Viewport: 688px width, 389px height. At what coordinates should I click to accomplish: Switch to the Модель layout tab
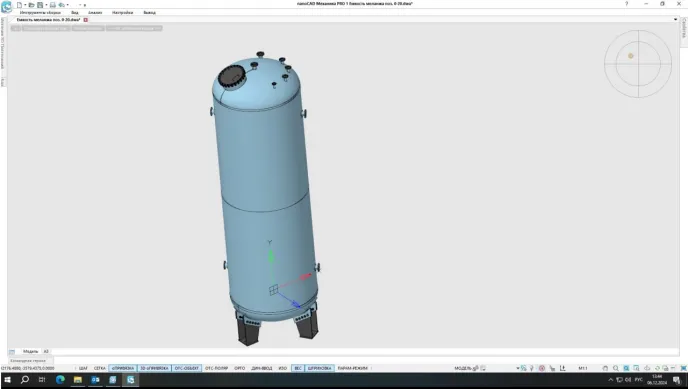point(30,351)
